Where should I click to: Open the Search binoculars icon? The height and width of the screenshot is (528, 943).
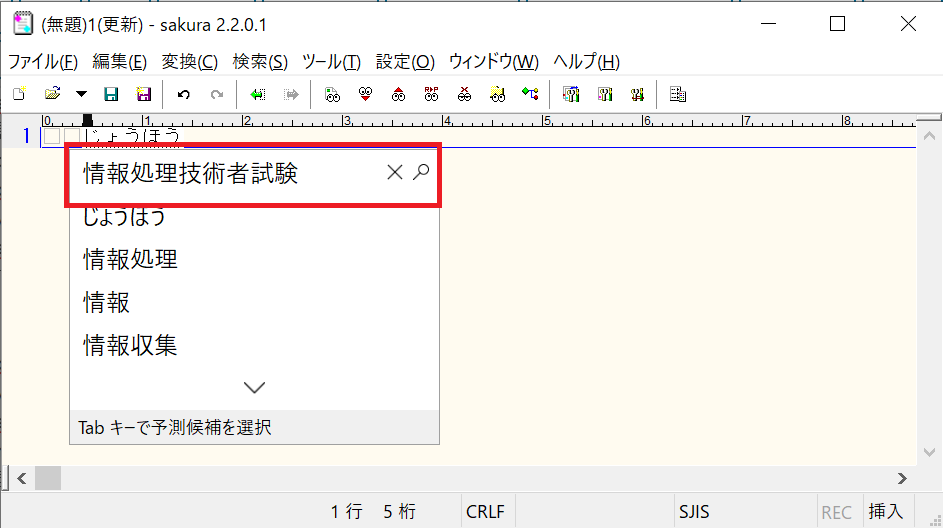coord(332,94)
